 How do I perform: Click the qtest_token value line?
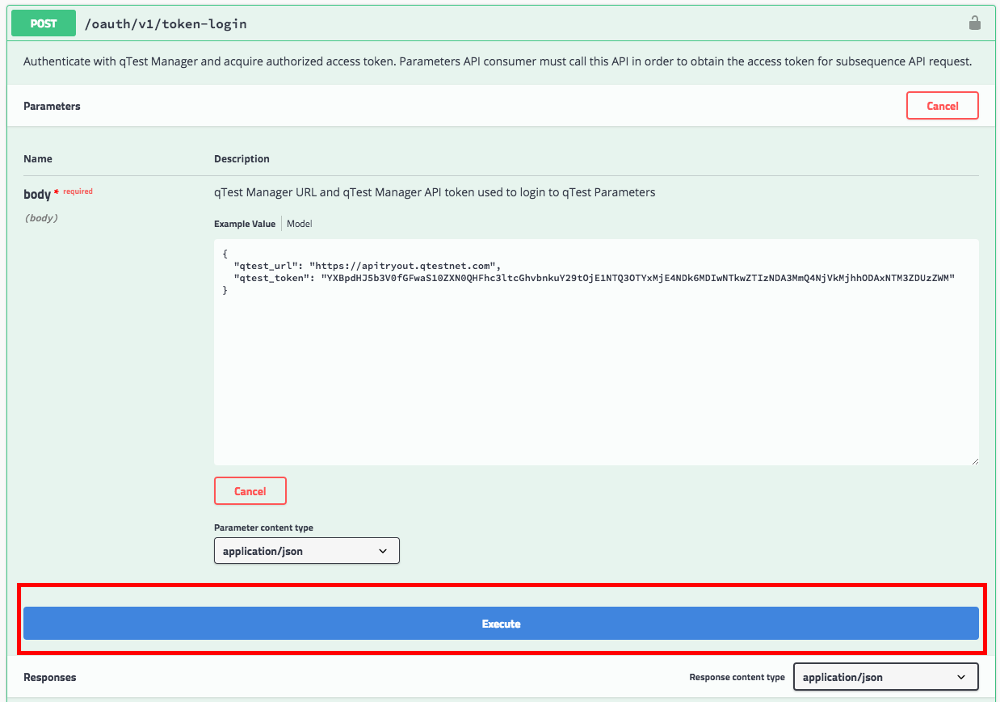coord(594,278)
